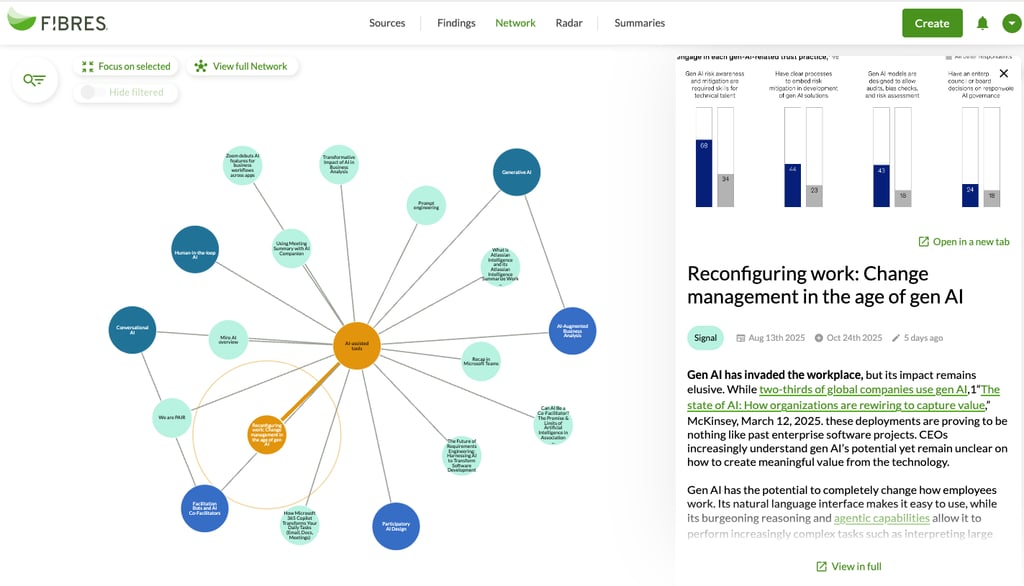Click Focus on selected button

[126, 67]
